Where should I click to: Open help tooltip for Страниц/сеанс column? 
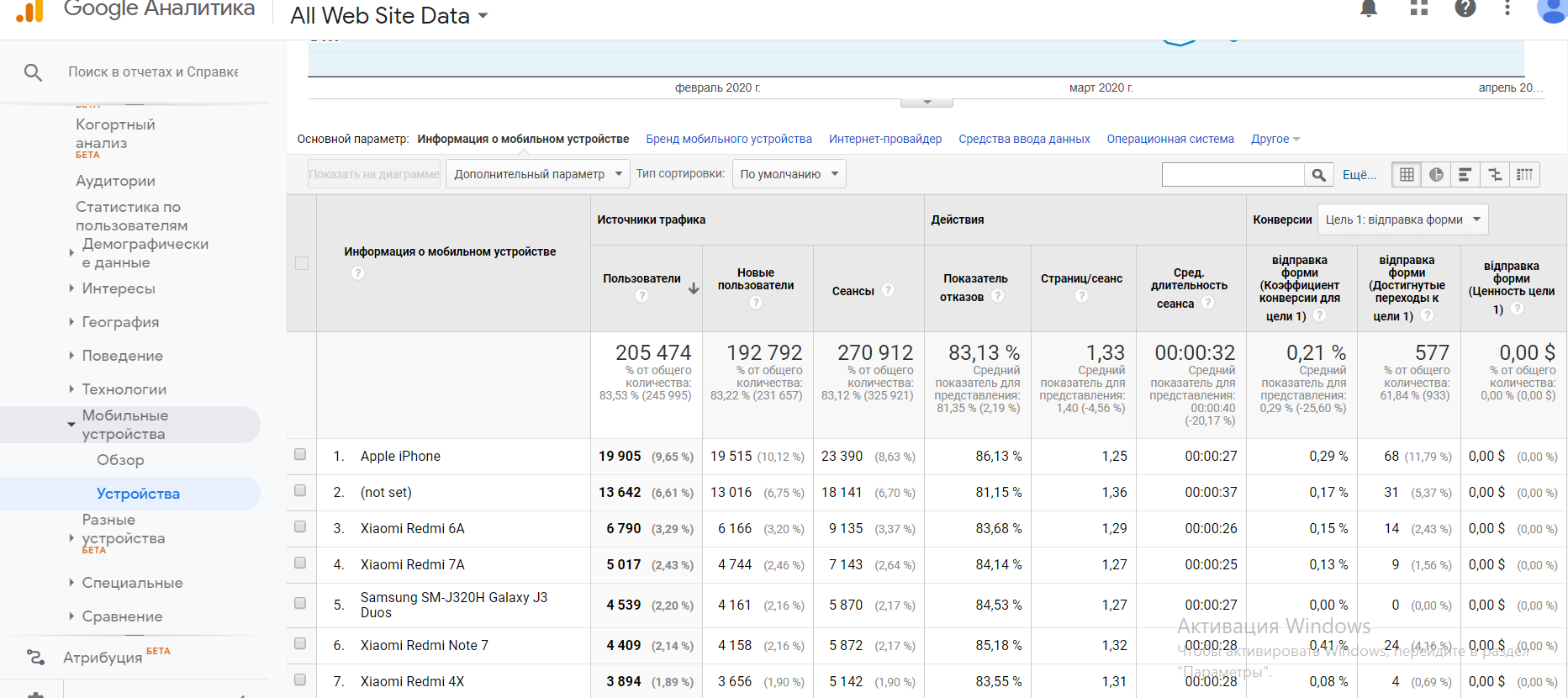point(1082,296)
